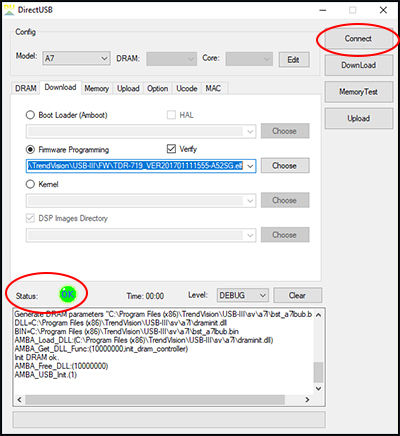Image resolution: width=400 pixels, height=436 pixels.
Task: Switch to the DRAM tab
Action: coord(26,88)
